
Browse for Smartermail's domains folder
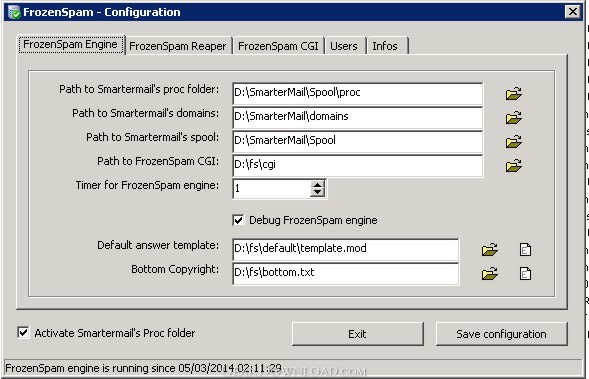[513, 118]
